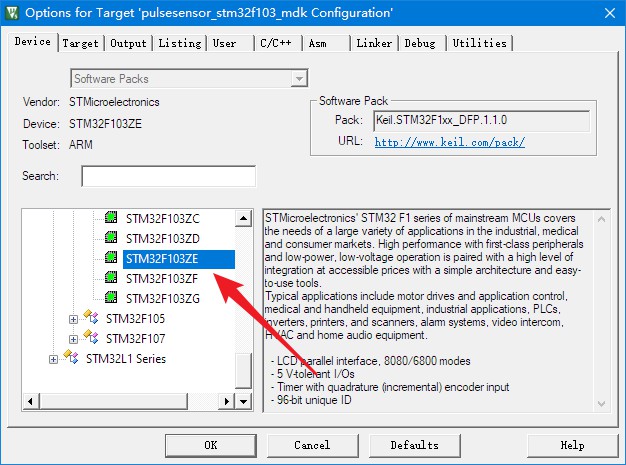Click into the Search input field
The width and height of the screenshot is (626, 465).
[168, 176]
